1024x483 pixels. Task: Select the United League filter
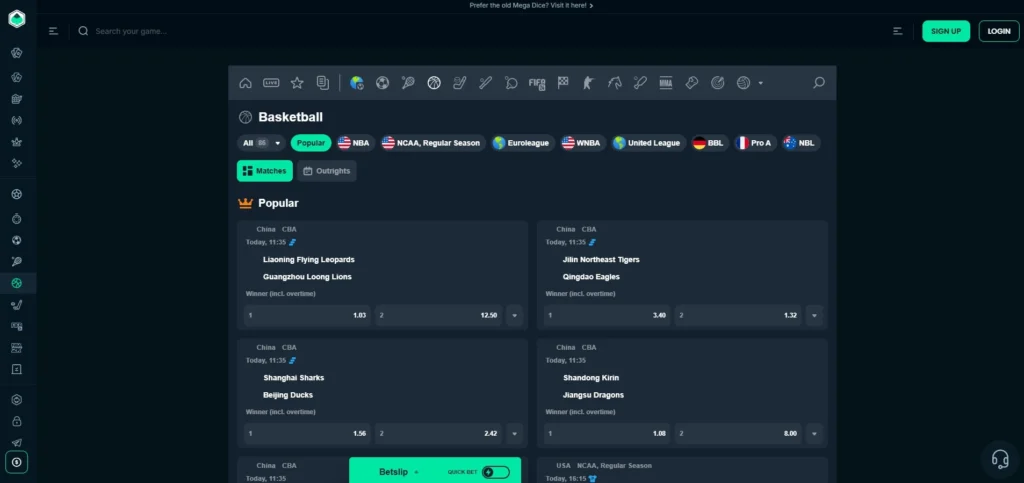tap(648, 143)
